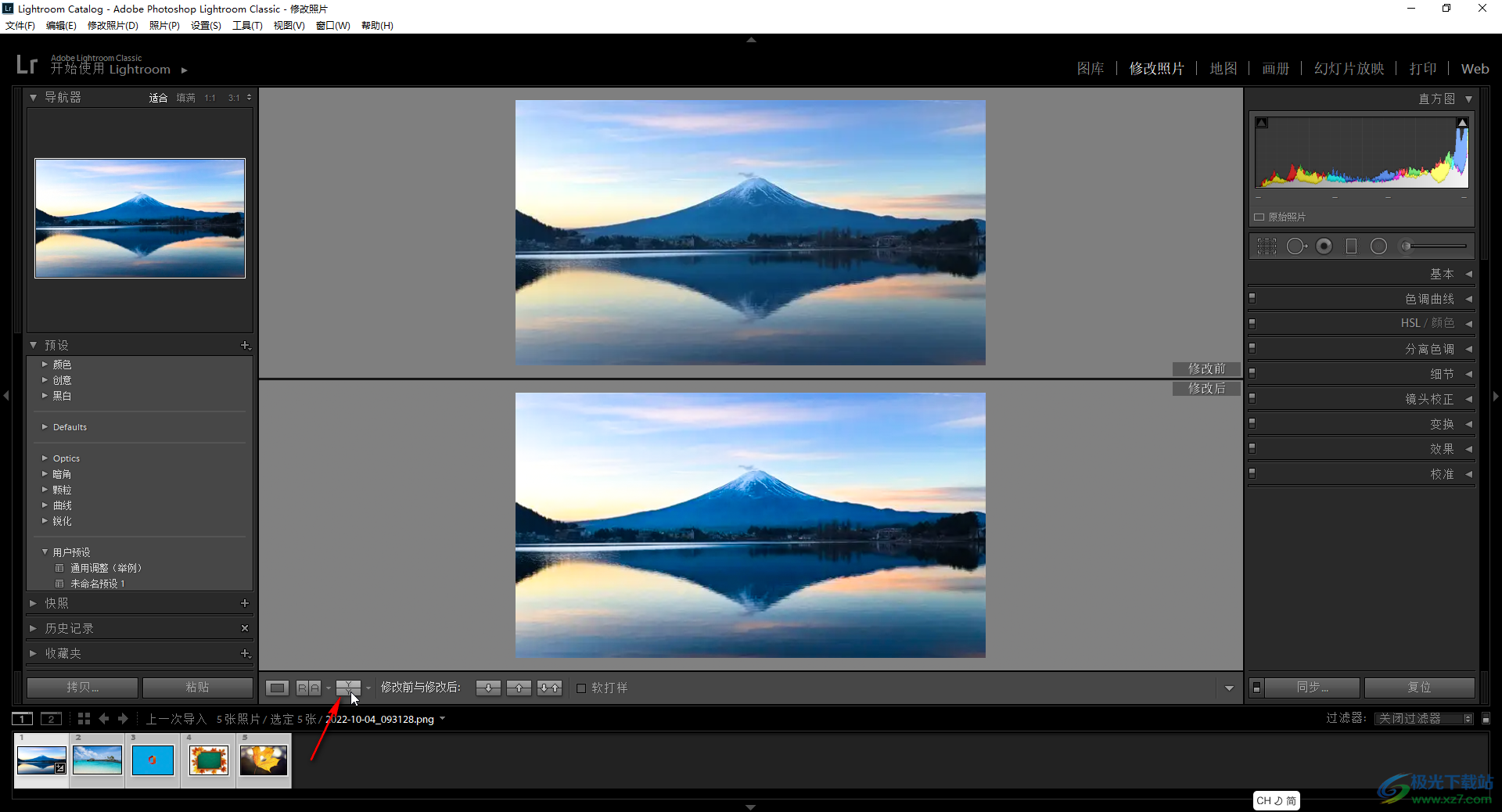
Task: Select the Spot Removal tool
Action: [1296, 246]
